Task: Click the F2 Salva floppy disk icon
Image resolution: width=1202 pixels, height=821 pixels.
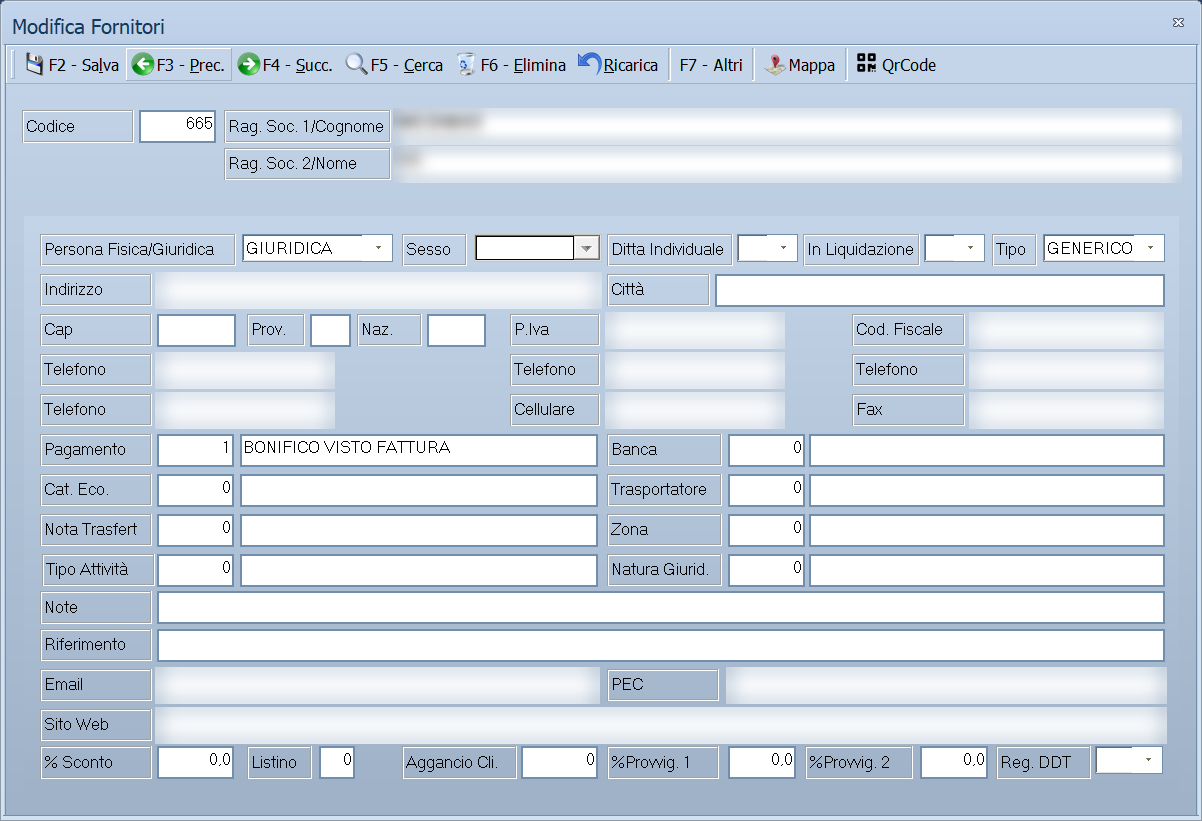Action: click(x=34, y=65)
